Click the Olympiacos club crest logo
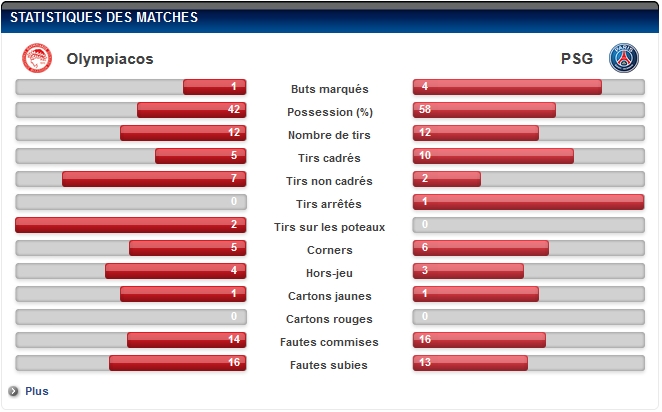The height and width of the screenshot is (412, 662). [x=37, y=58]
